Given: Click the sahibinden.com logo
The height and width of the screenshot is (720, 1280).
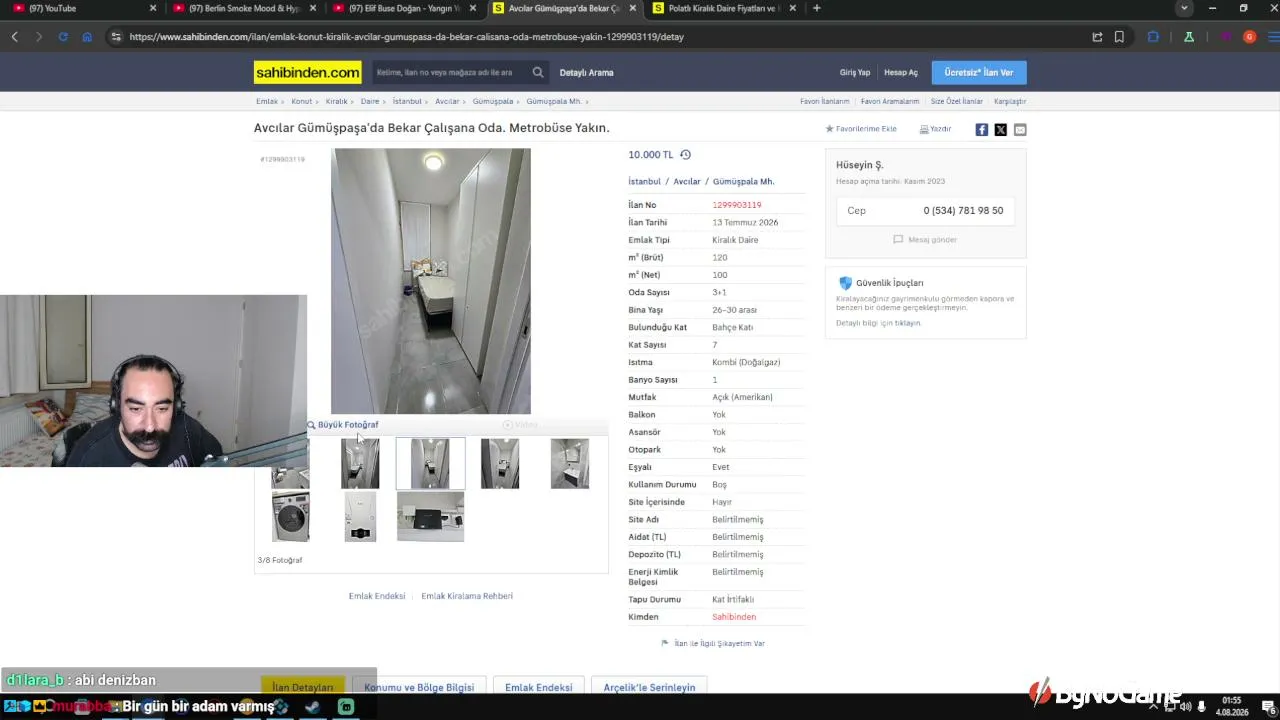Looking at the screenshot, I should (308, 72).
